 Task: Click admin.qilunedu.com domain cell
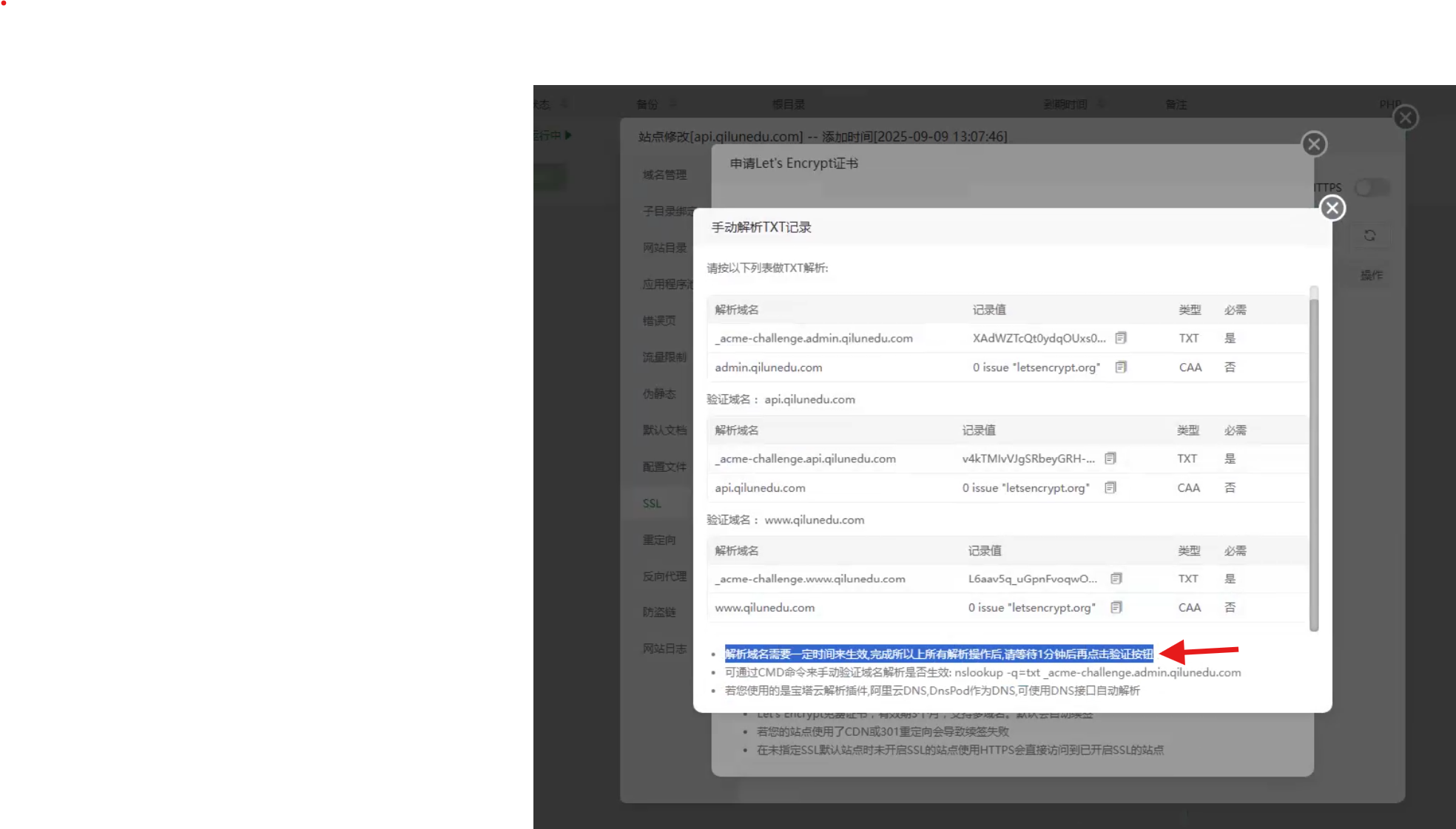tap(769, 367)
